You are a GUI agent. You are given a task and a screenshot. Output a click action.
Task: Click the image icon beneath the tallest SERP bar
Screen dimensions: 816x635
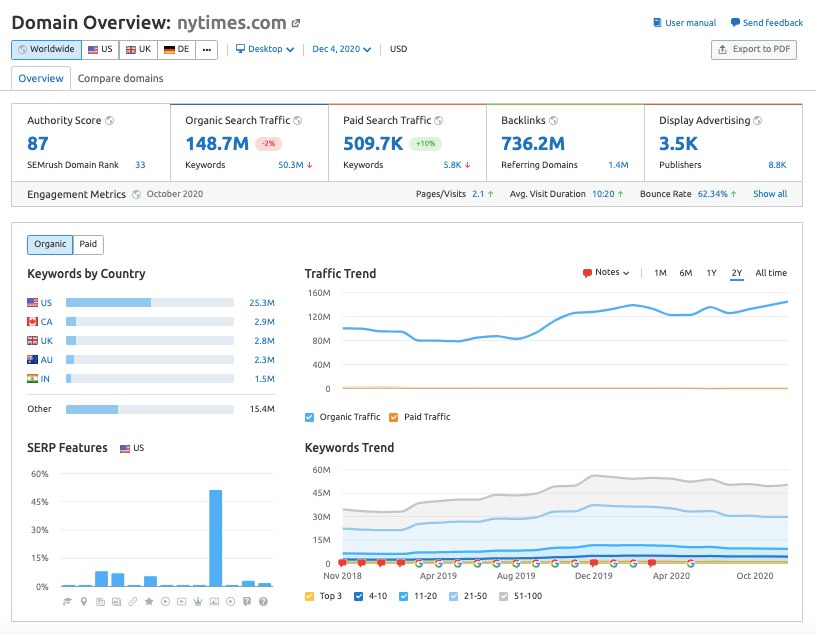214,602
